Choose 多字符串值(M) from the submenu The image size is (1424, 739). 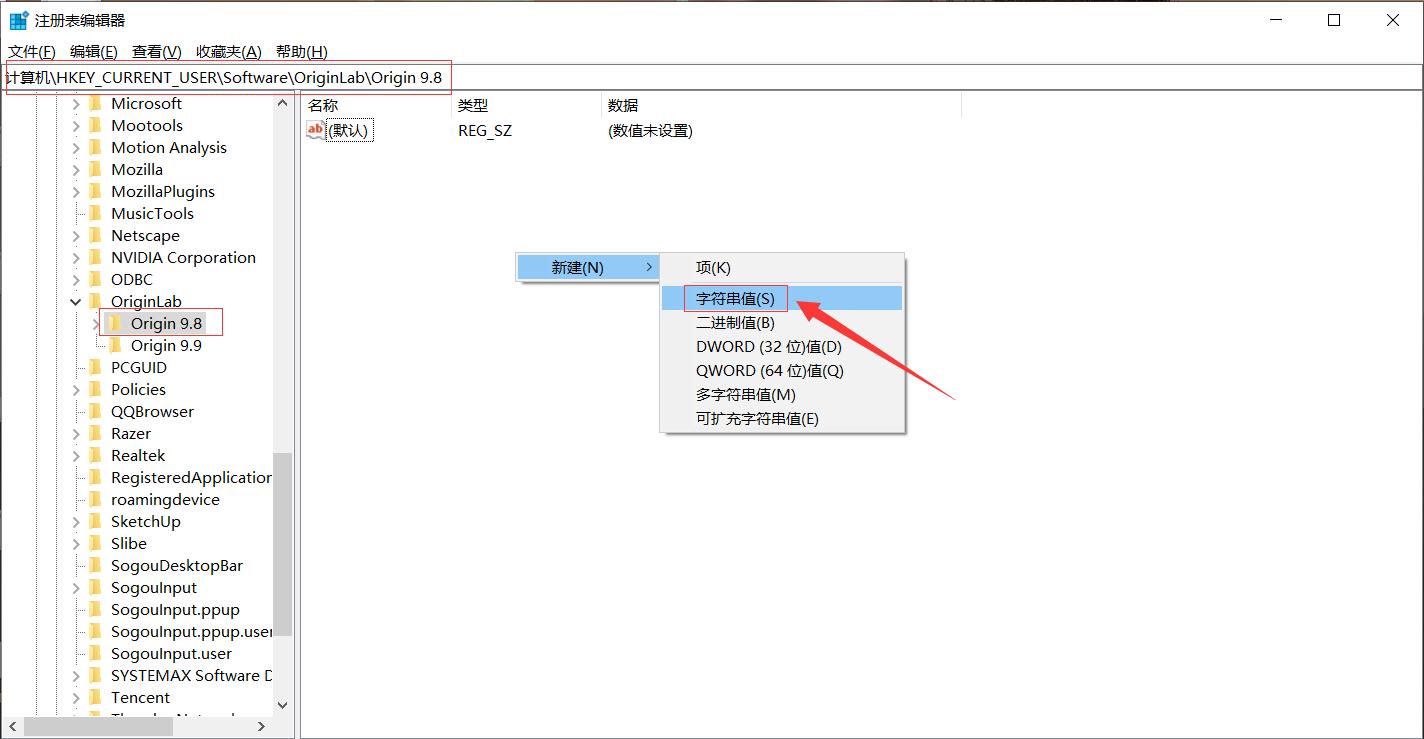[782, 394]
